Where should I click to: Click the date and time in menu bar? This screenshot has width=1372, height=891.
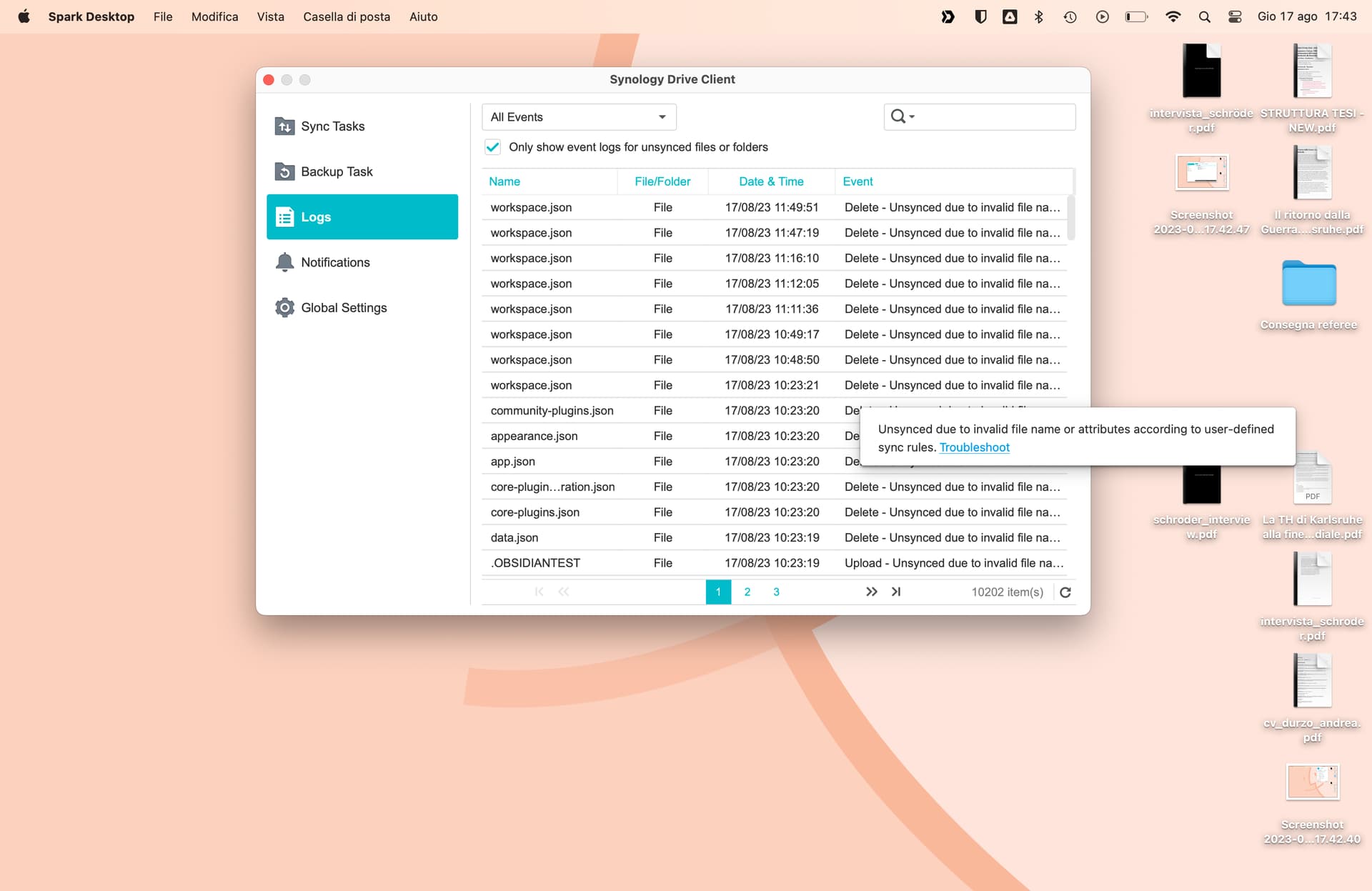pos(1307,16)
